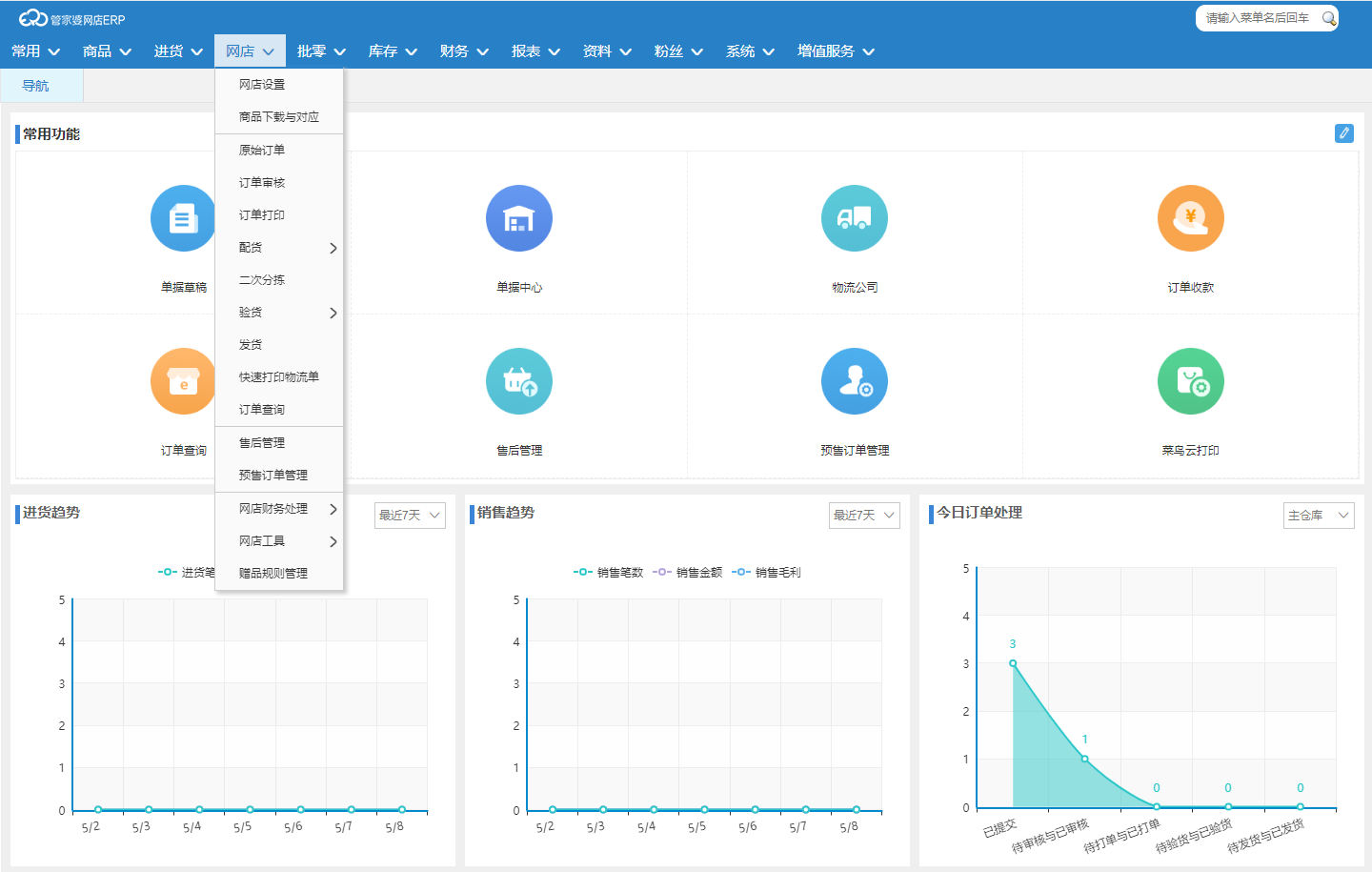This screenshot has width=1372, height=872.
Task: Switch to the 导航 tab
Action: [42, 86]
